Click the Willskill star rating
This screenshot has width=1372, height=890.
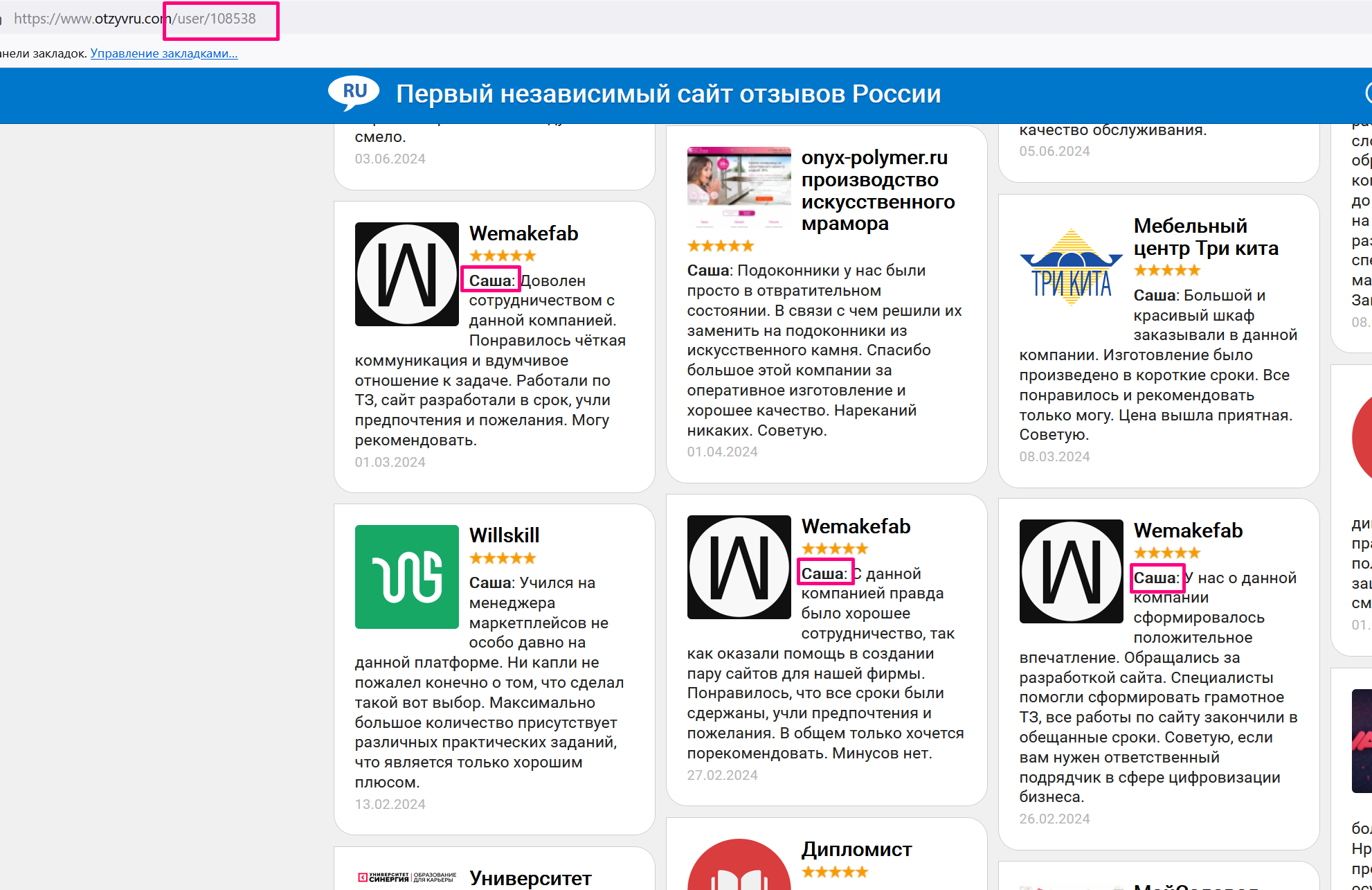[x=503, y=558]
